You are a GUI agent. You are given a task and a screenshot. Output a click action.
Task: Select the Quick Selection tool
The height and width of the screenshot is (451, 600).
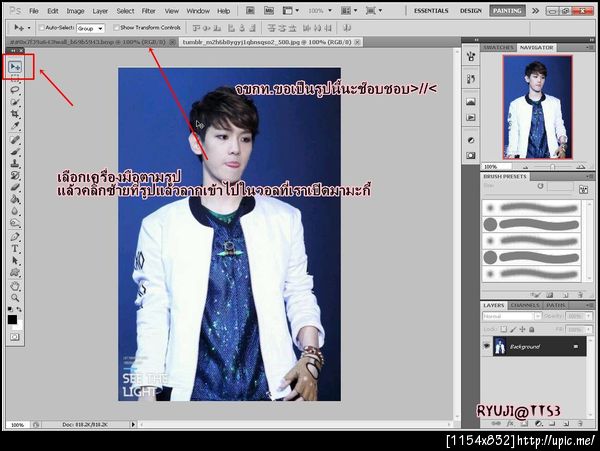pyautogui.click(x=15, y=102)
